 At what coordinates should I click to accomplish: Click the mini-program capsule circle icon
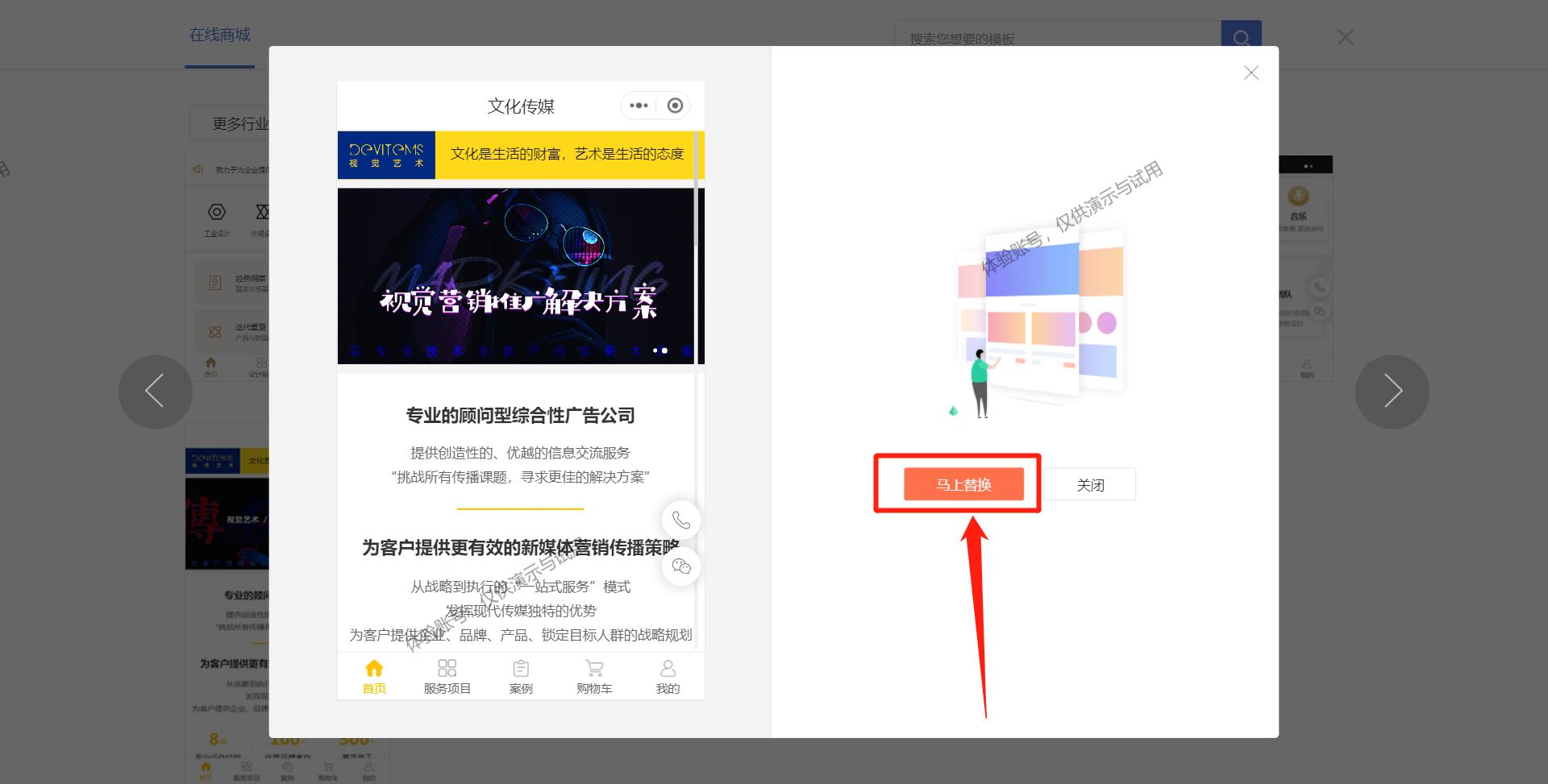(x=674, y=105)
